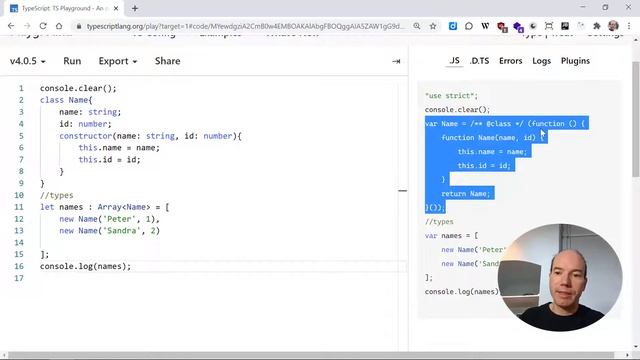
Task: Click the webcam video thumbnail
Action: pos(560,278)
